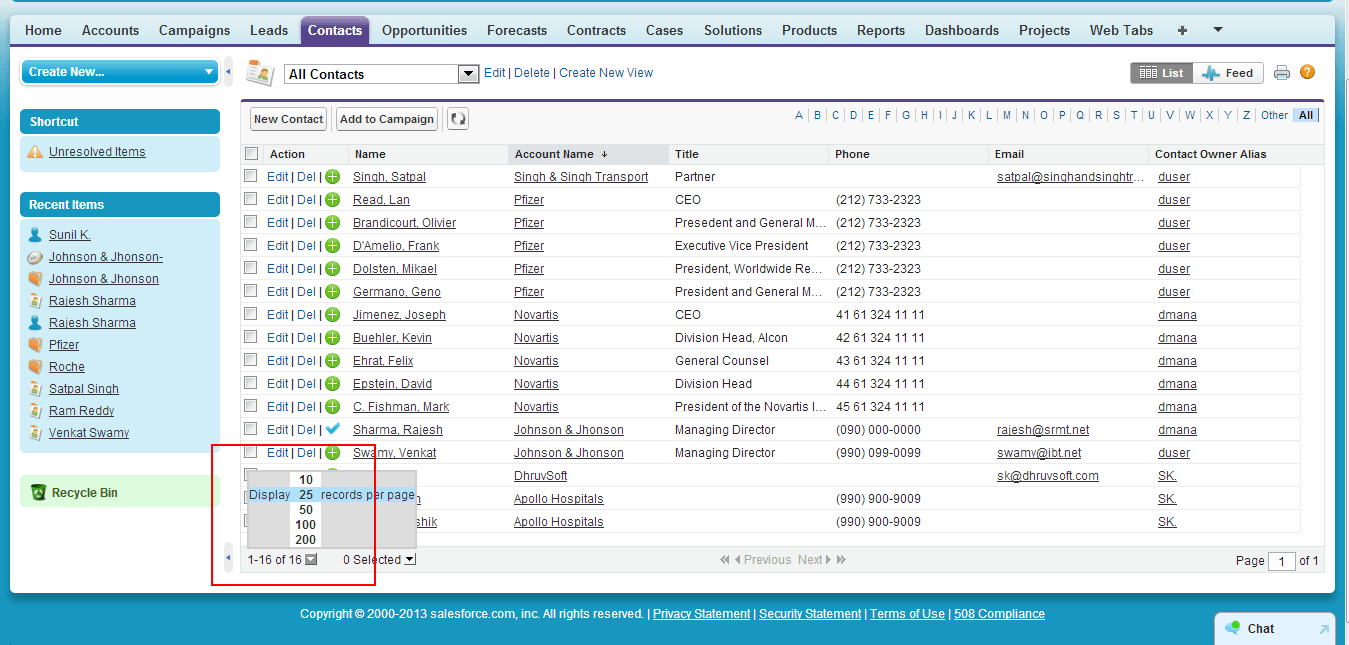This screenshot has height=645, width=1349.
Task: Open the Unresolved Items link
Action: pos(97,152)
